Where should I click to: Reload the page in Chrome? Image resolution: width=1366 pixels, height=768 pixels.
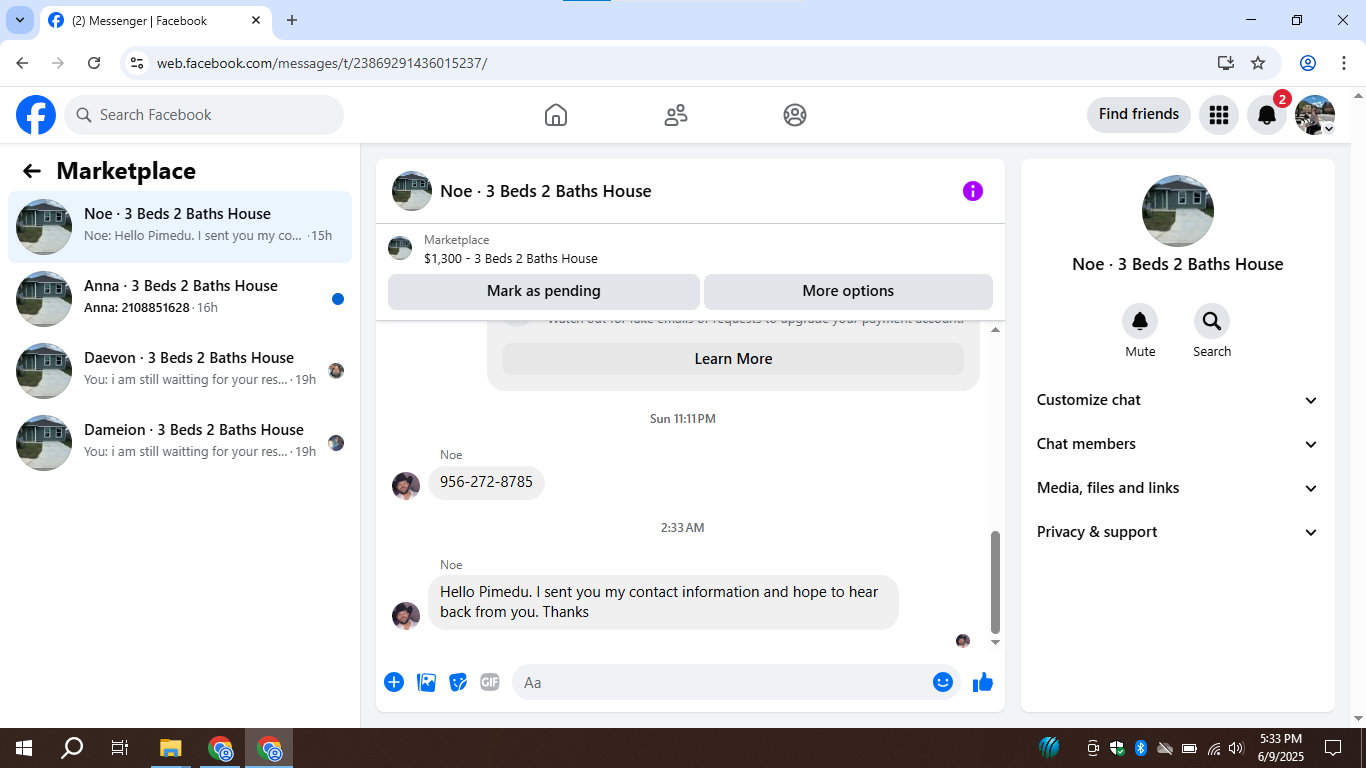click(94, 63)
